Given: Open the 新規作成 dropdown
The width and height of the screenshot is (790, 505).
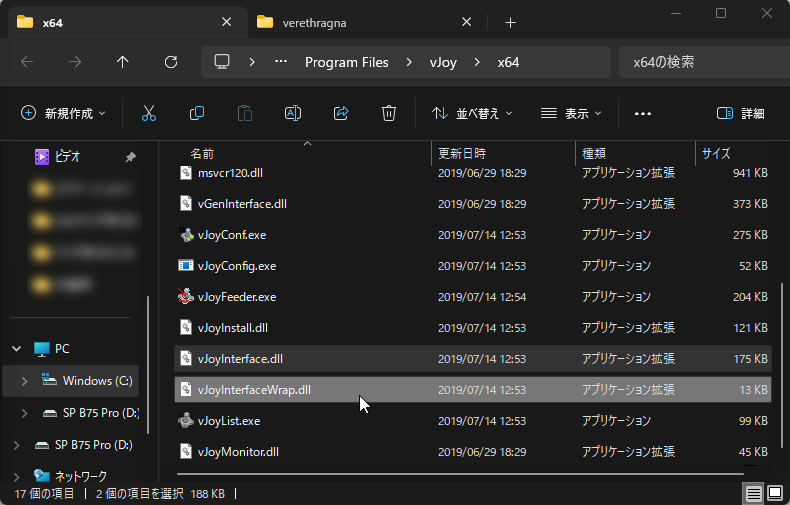Looking at the screenshot, I should click(x=63, y=113).
